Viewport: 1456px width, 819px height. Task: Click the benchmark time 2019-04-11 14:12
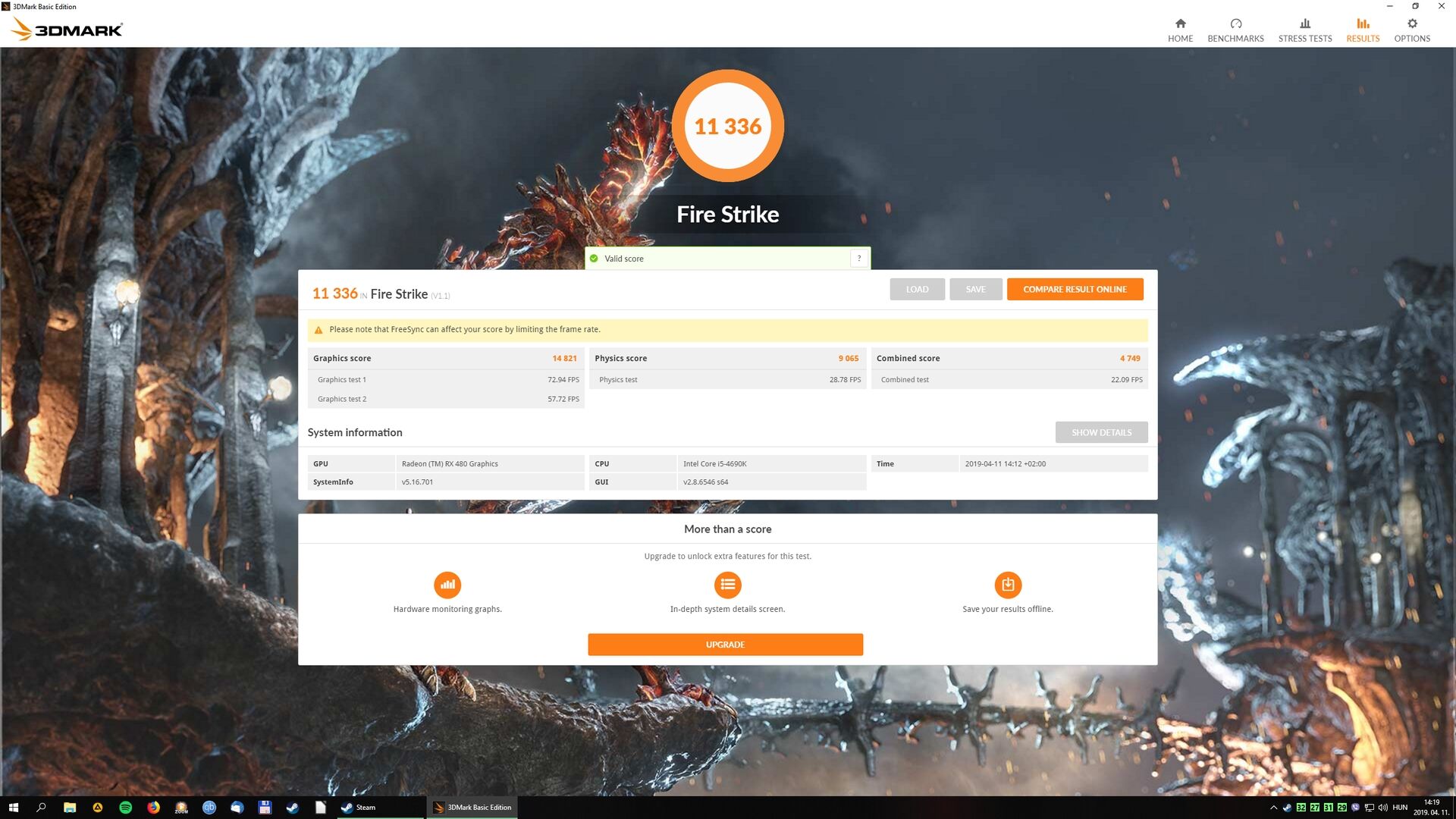click(x=1005, y=464)
